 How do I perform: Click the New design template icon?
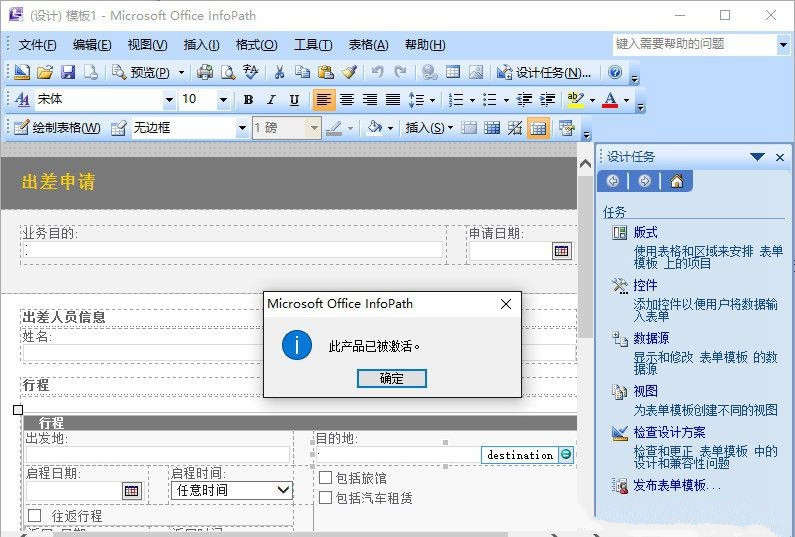22,73
